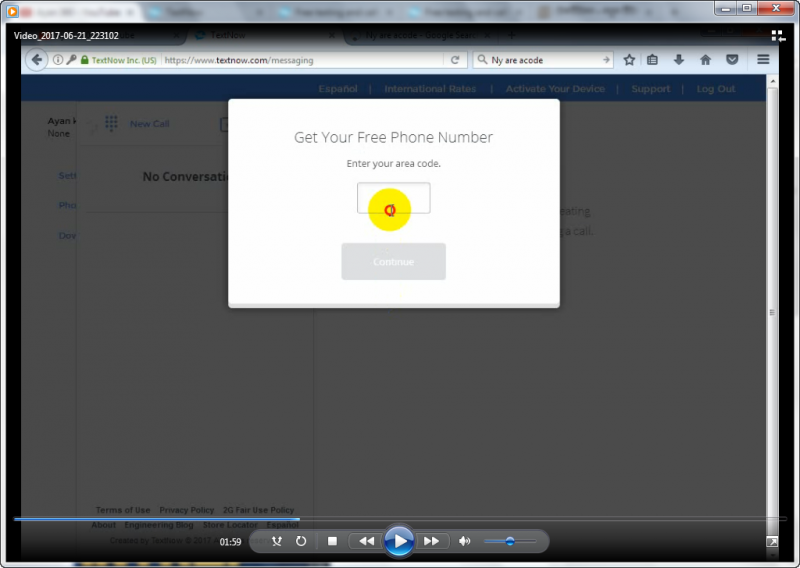
Task: Click the Continue button
Action: pos(393,261)
